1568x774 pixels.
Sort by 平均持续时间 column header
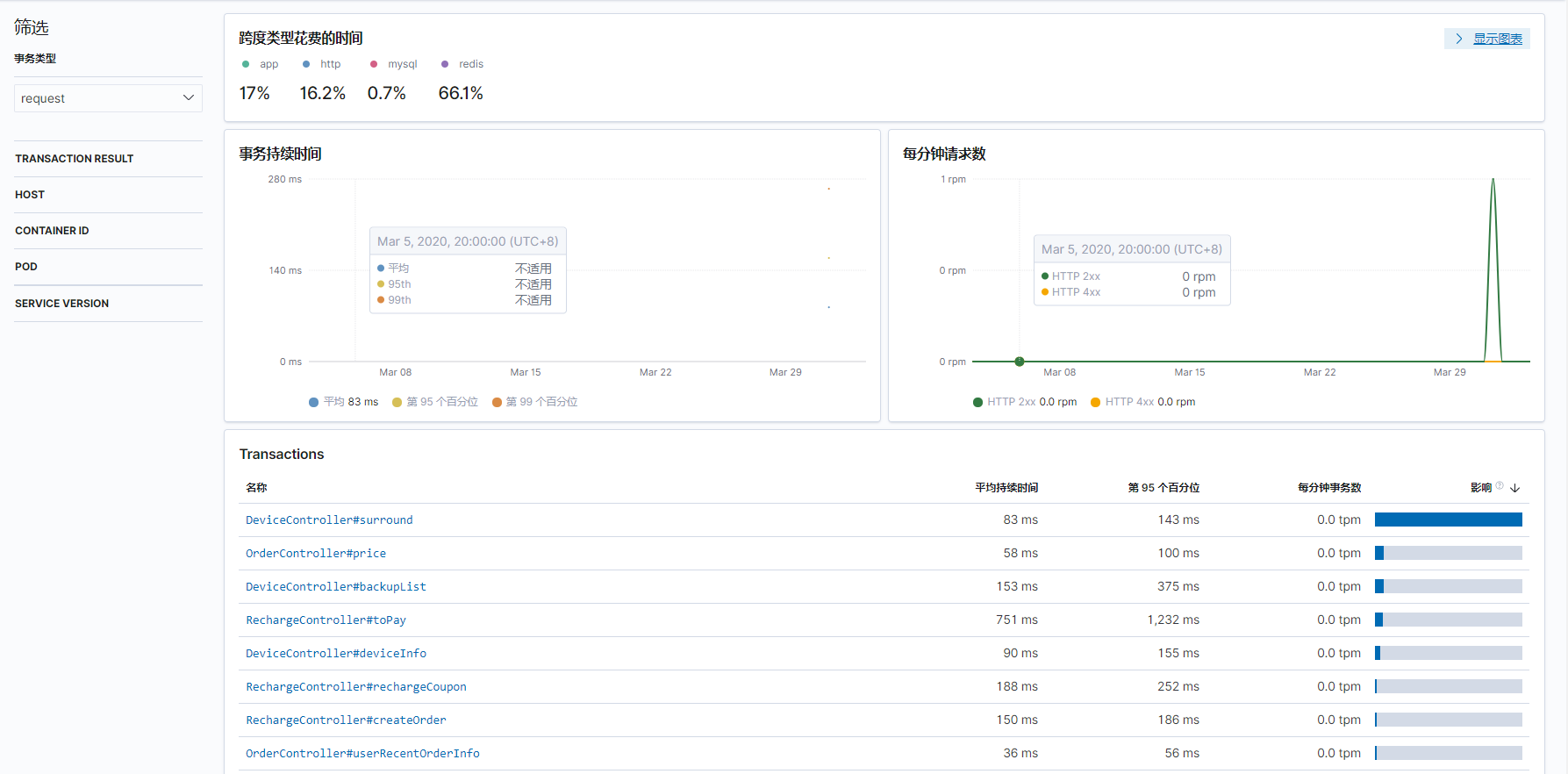click(x=1006, y=488)
